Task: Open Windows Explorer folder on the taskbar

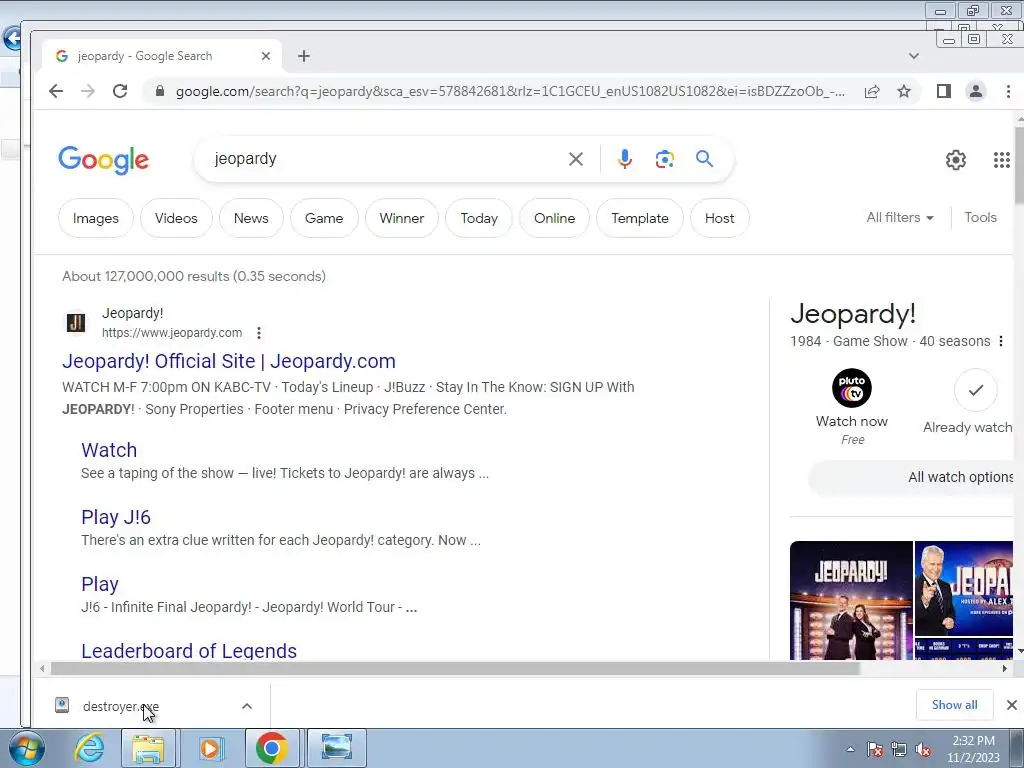Action: (x=148, y=748)
